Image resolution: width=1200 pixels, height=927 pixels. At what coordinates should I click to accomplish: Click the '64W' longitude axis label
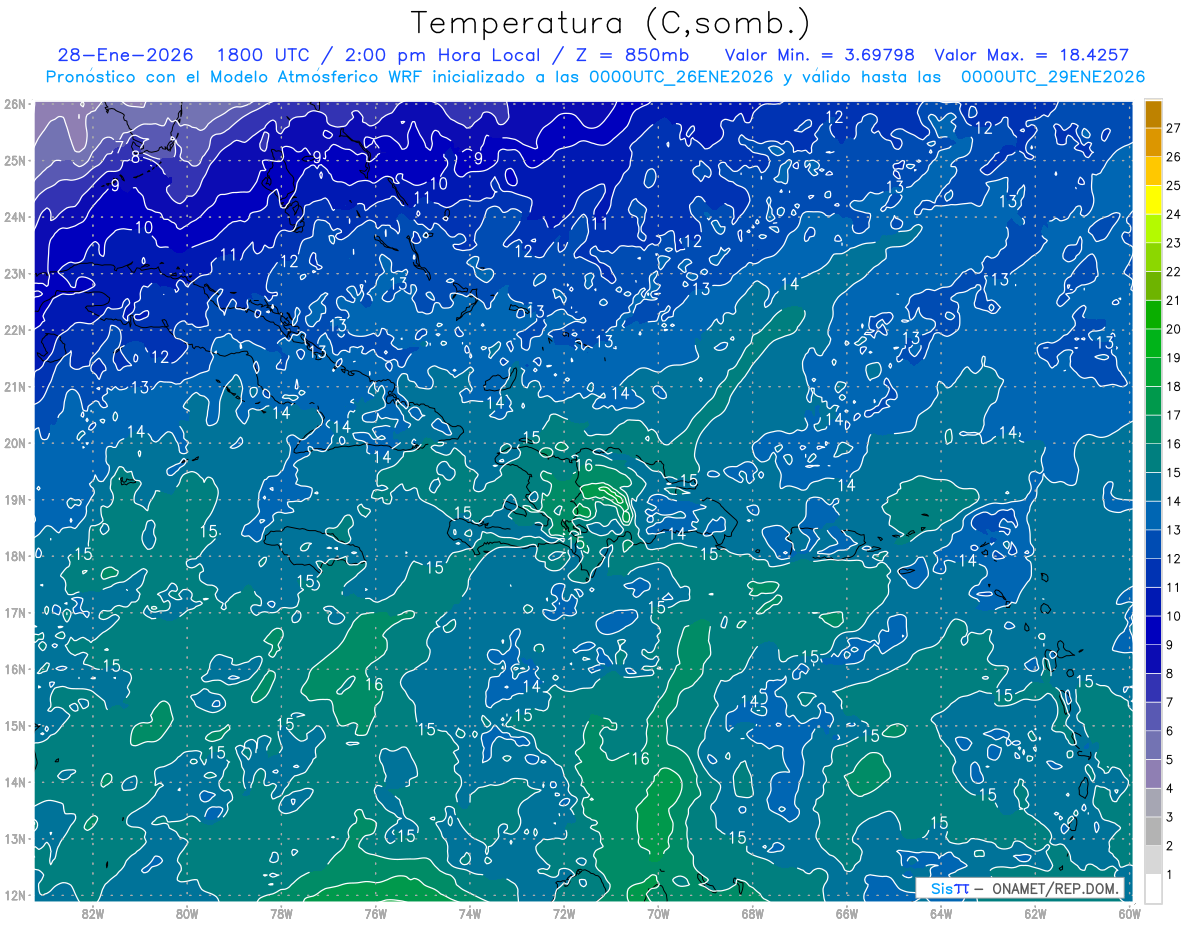pyautogui.click(x=941, y=913)
